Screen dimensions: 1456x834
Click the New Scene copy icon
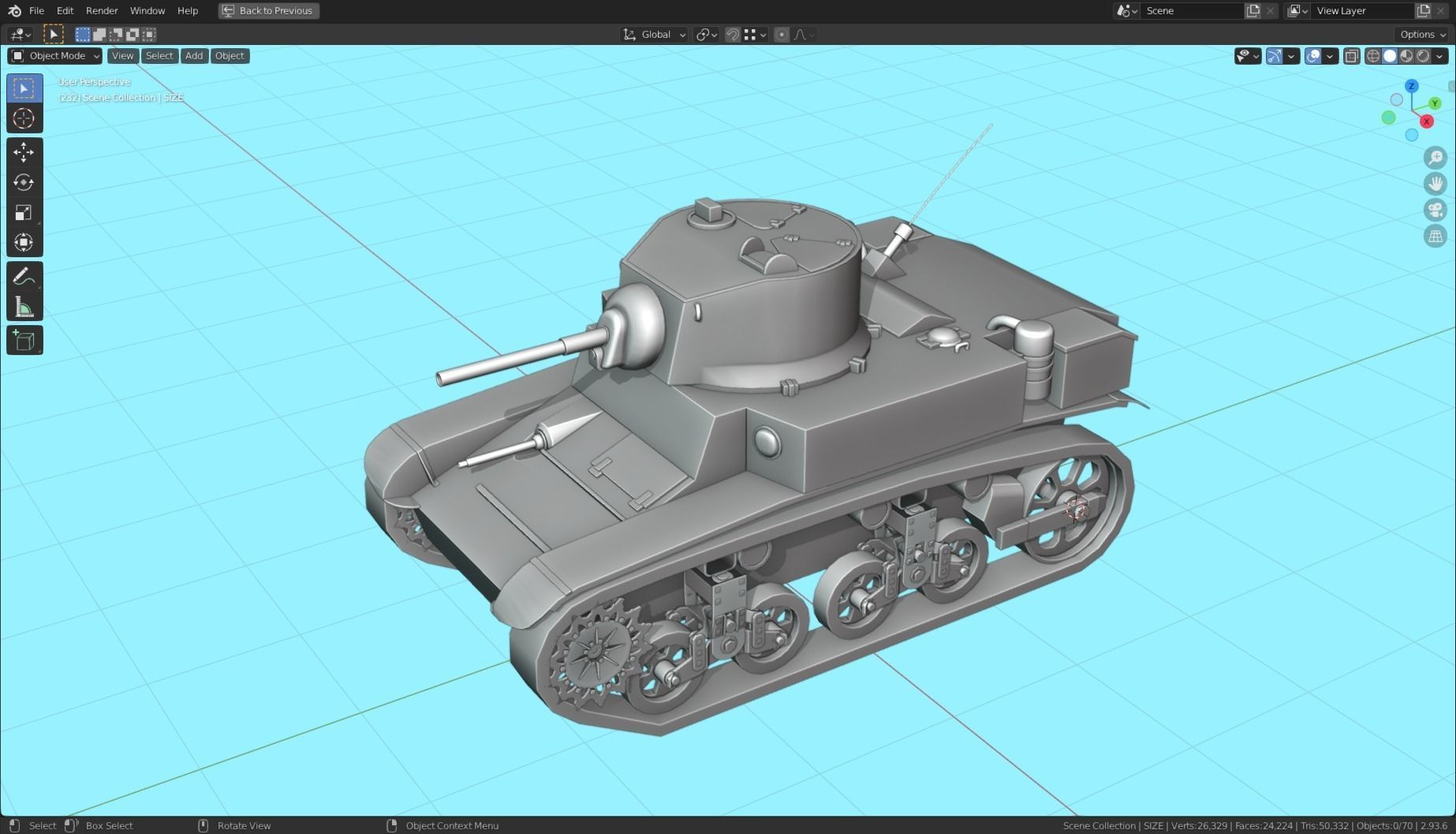[1253, 11]
